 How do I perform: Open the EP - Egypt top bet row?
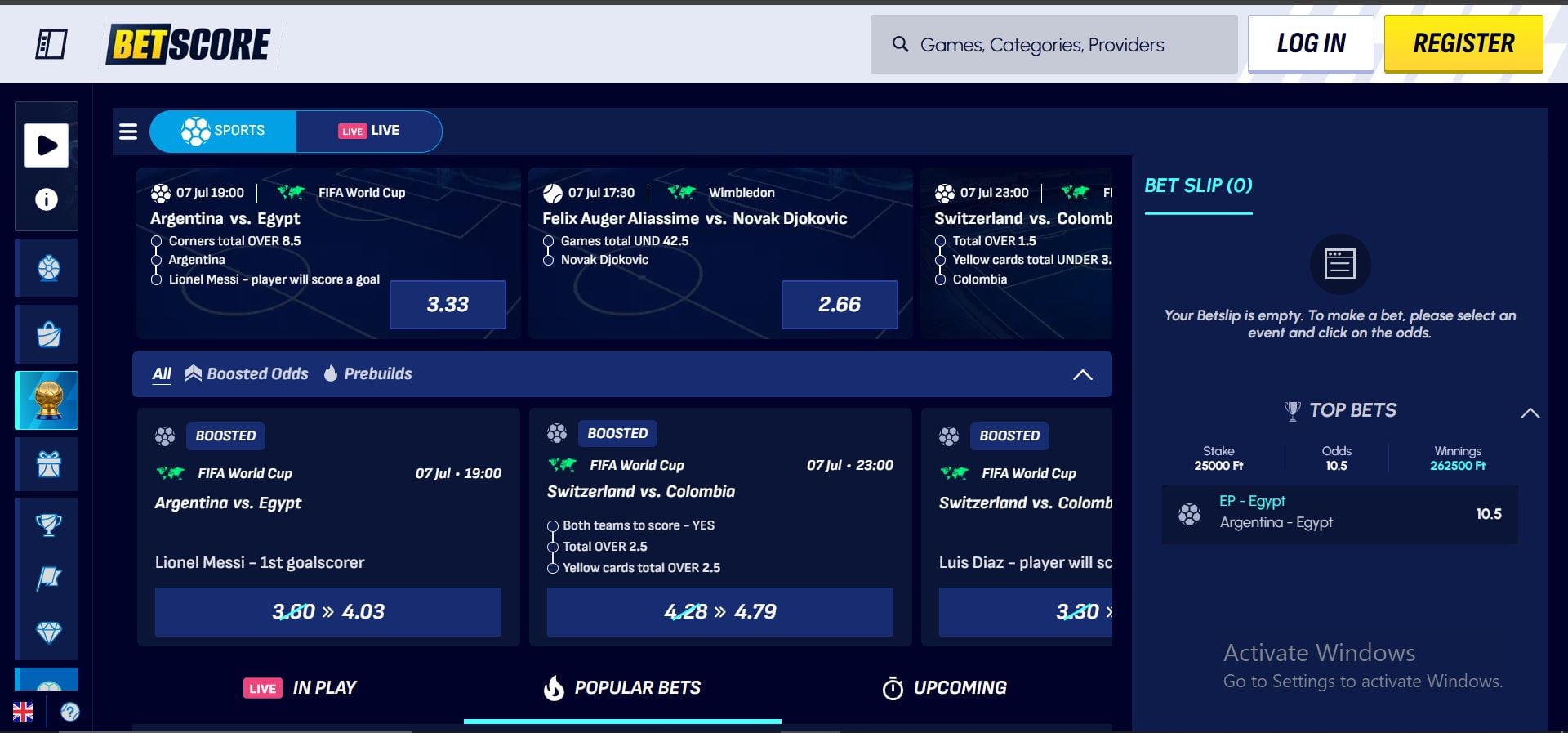click(x=1339, y=514)
